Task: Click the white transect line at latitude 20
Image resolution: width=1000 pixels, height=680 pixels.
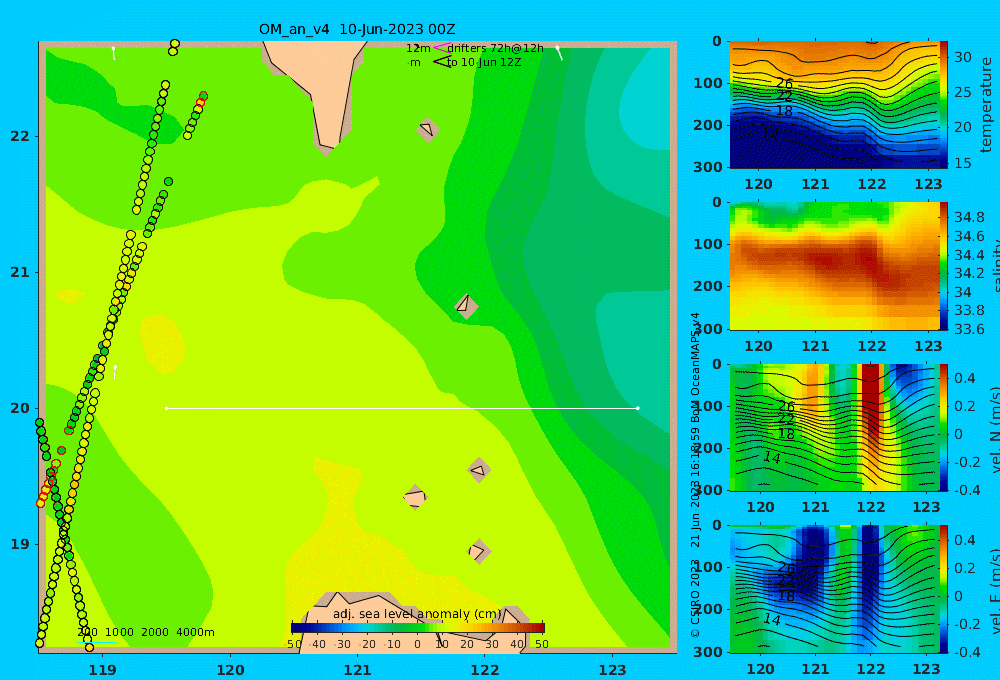Action: [x=402, y=408]
